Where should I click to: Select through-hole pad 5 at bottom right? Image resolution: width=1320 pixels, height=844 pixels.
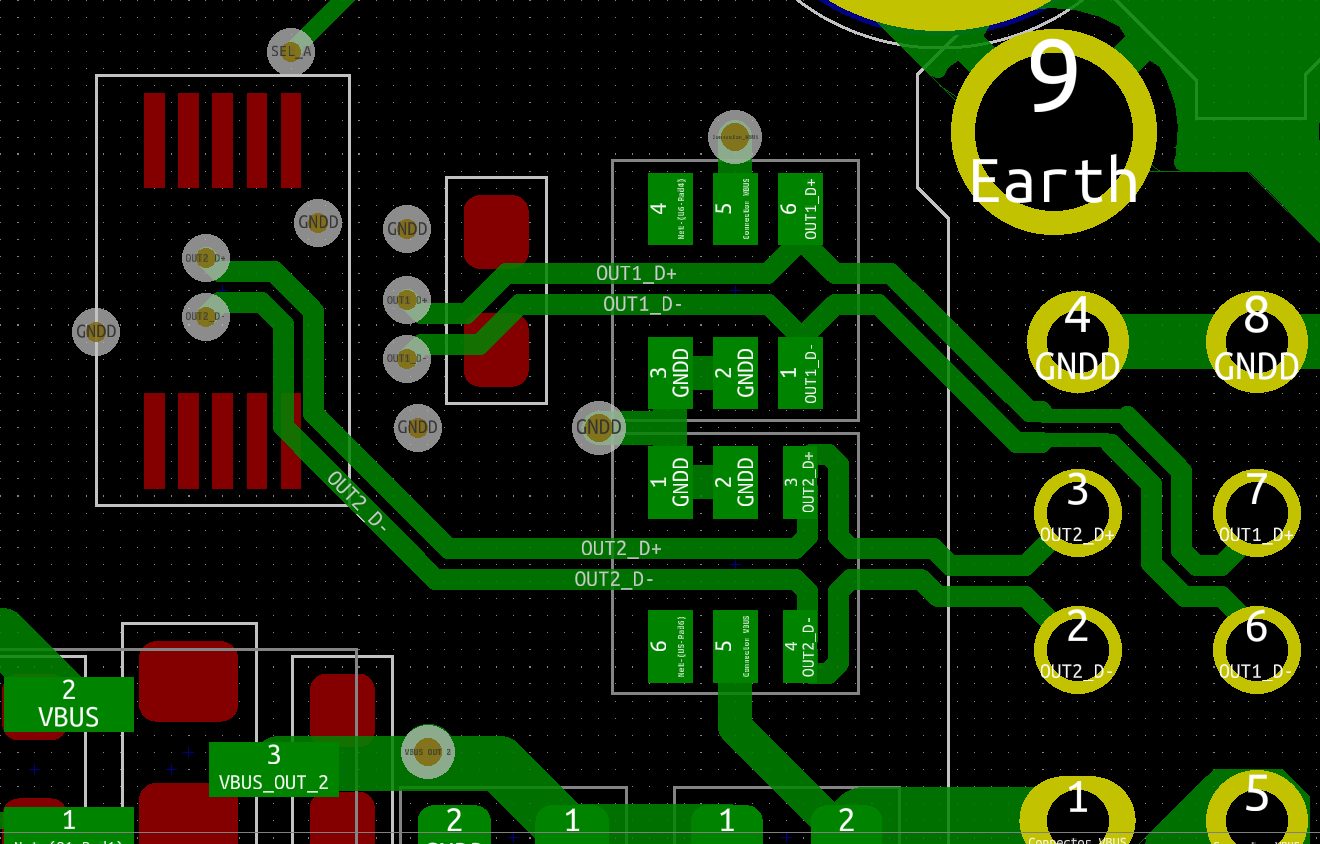[x=1257, y=808]
